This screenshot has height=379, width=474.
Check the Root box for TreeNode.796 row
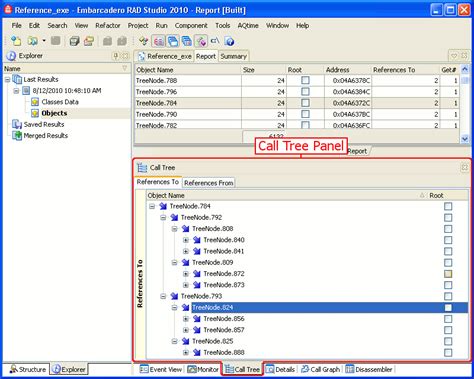[x=305, y=92]
